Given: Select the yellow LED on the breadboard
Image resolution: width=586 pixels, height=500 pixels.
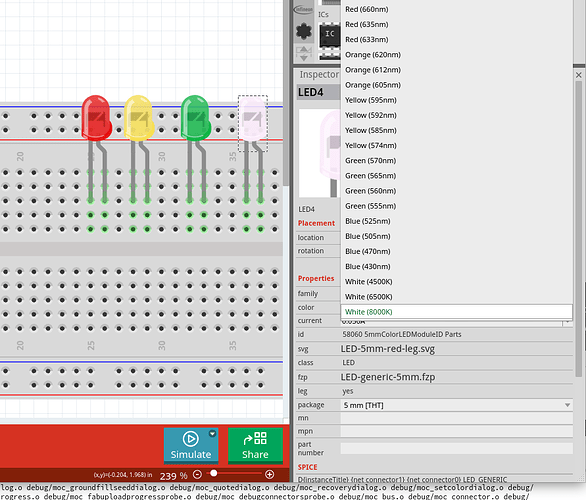Looking at the screenshot, I should (x=139, y=118).
